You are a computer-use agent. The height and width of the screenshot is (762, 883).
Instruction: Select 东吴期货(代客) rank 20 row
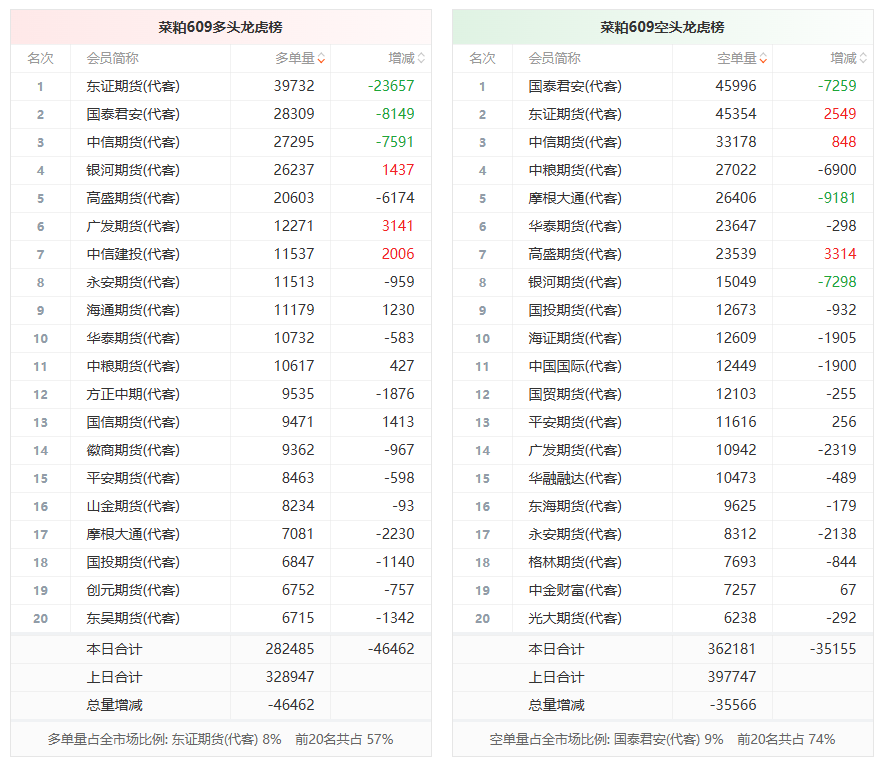221,618
